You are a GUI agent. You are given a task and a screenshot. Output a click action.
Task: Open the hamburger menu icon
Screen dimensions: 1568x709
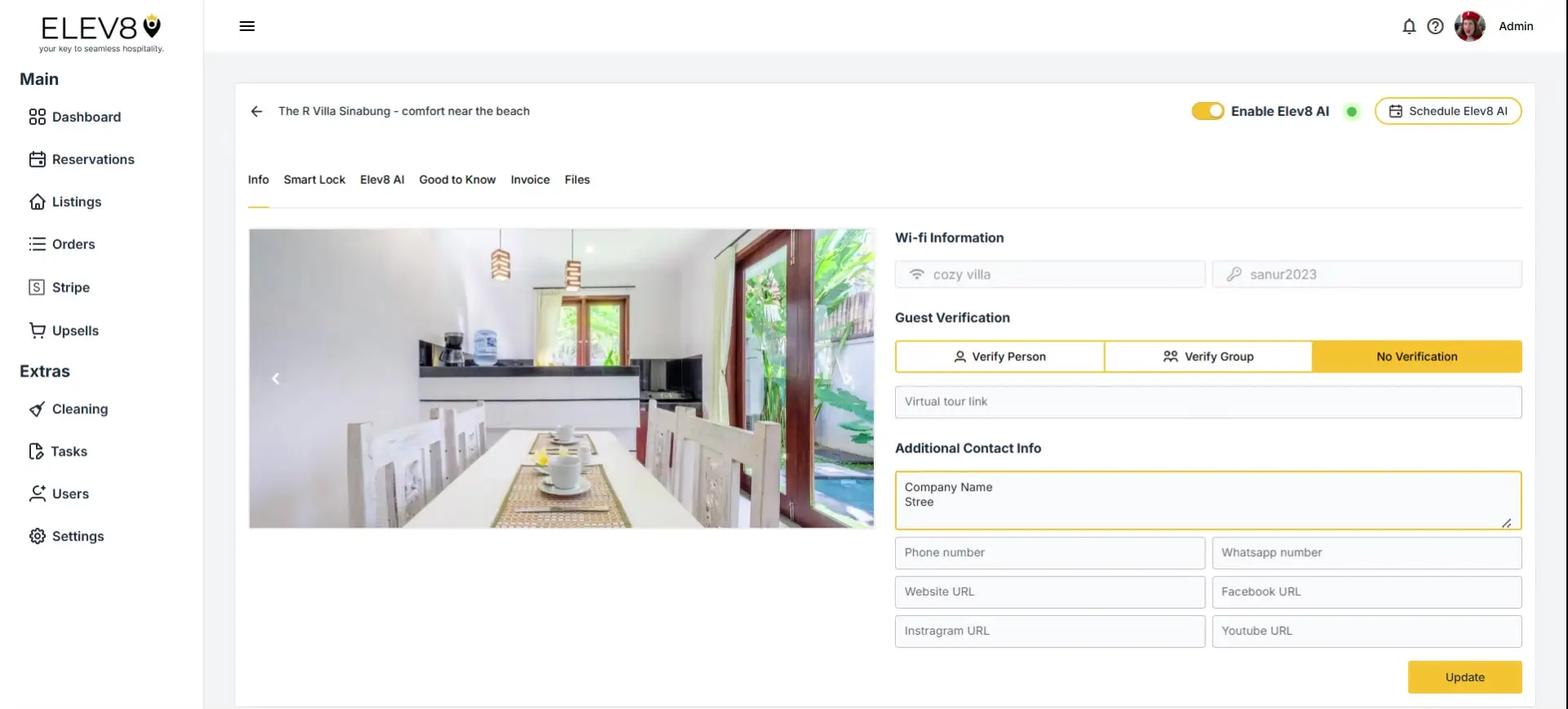(x=247, y=26)
